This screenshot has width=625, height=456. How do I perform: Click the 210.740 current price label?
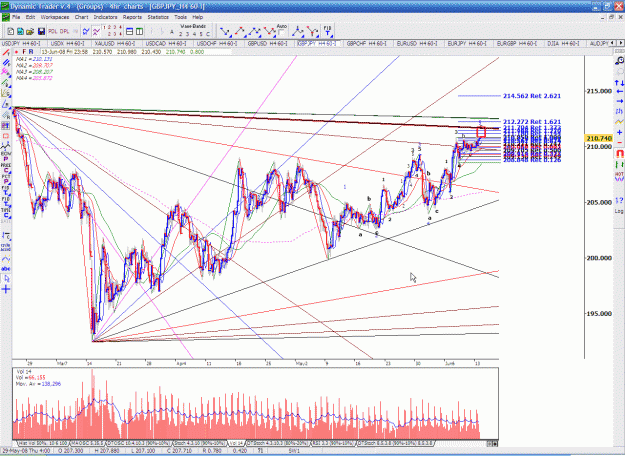[x=599, y=138]
